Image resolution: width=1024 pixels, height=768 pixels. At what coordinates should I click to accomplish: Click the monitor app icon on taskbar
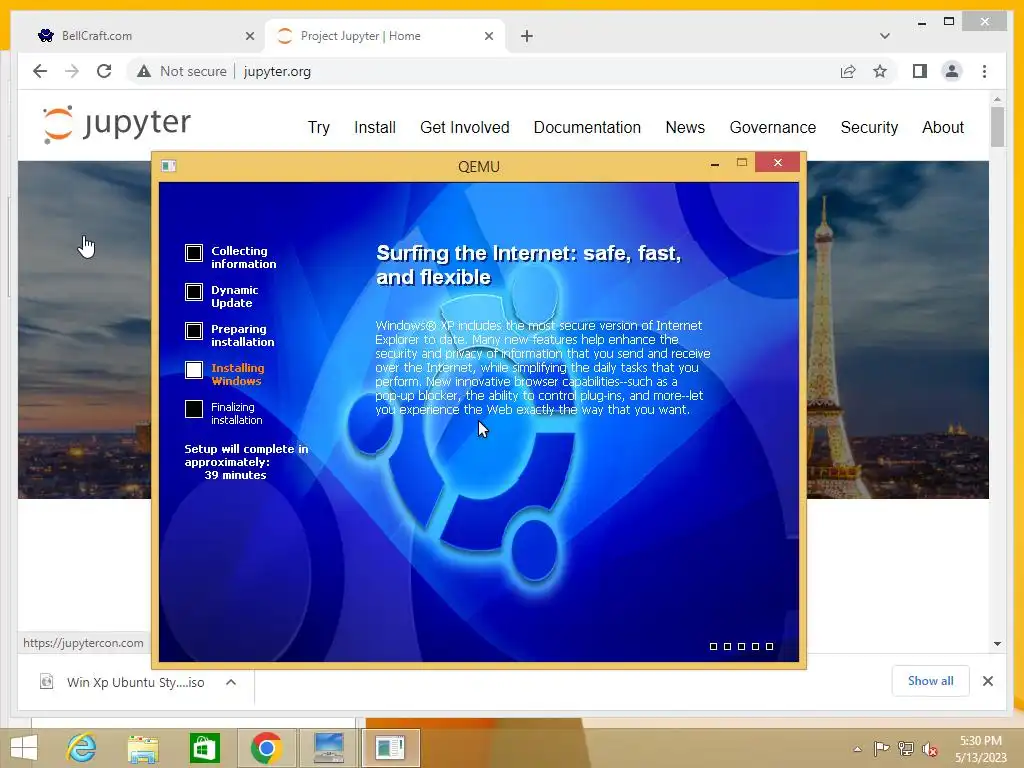(x=328, y=748)
